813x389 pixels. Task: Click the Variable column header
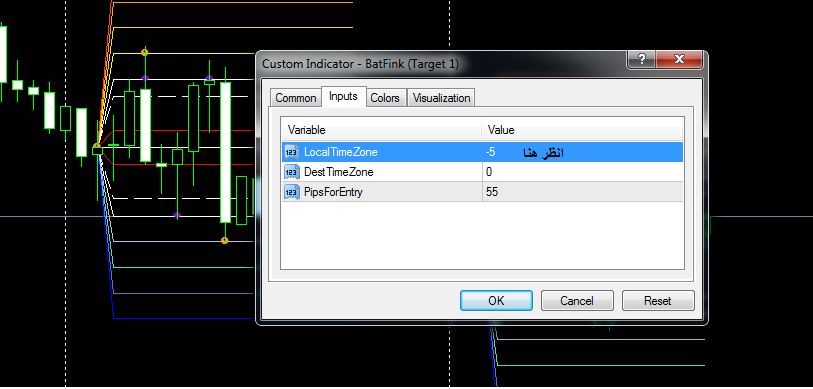(x=382, y=130)
